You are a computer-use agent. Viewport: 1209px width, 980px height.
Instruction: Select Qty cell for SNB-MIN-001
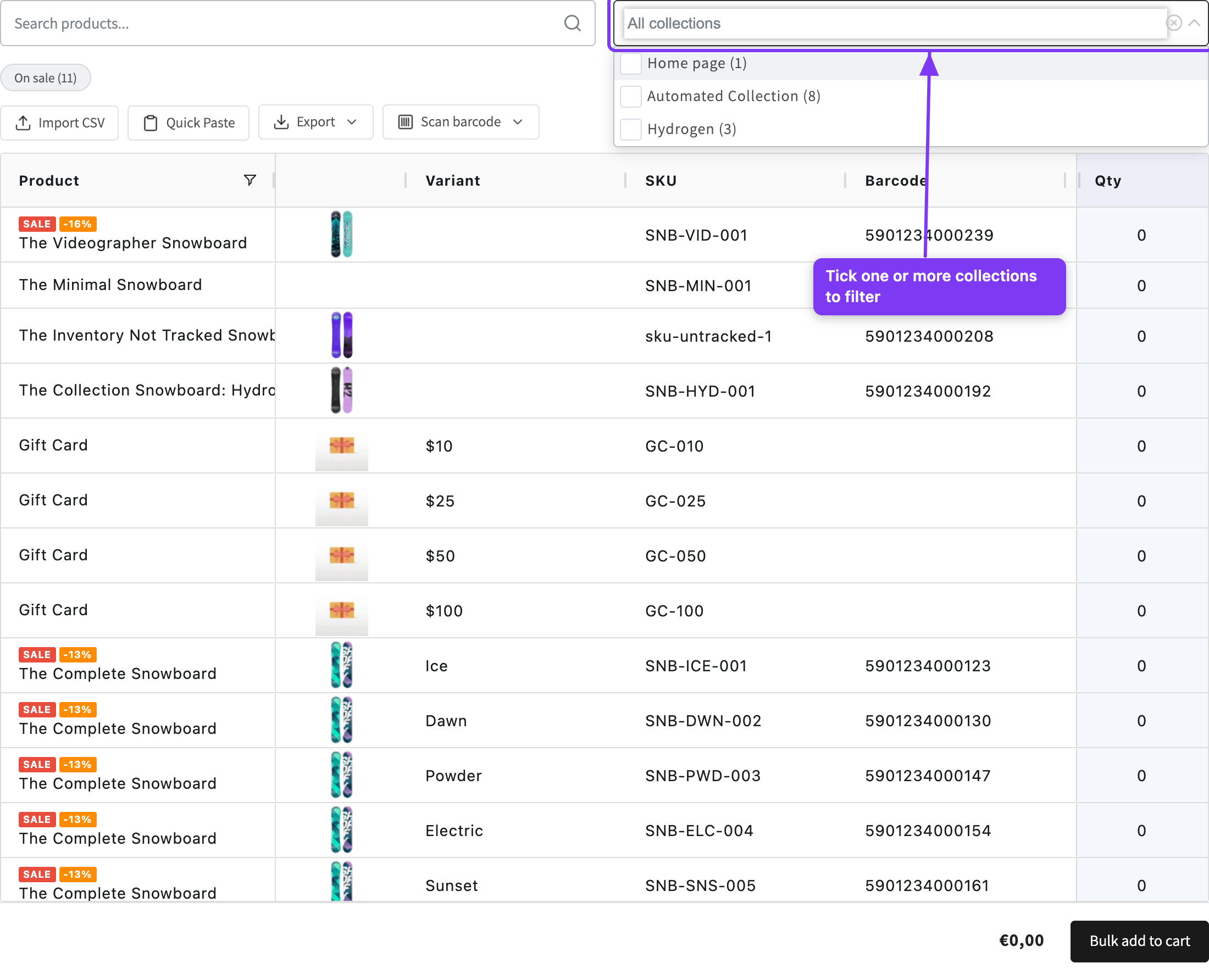[x=1141, y=286]
